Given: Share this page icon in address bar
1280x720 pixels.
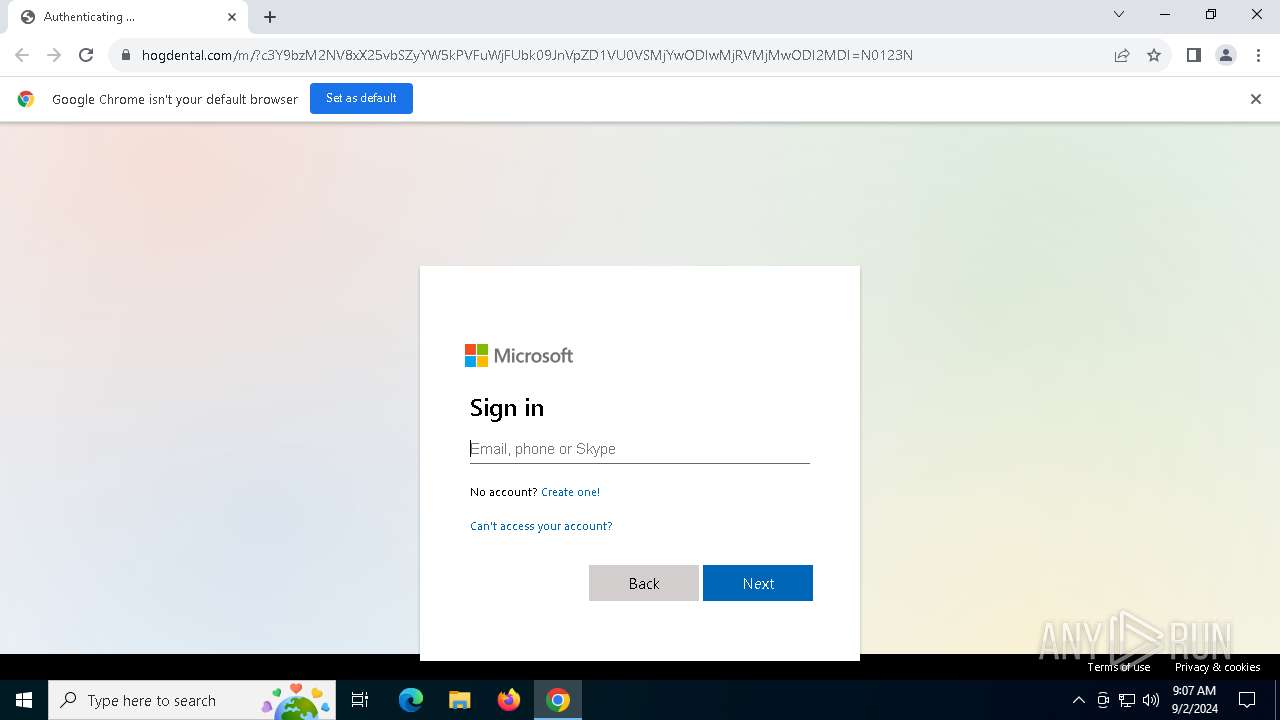Looking at the screenshot, I should [1122, 55].
